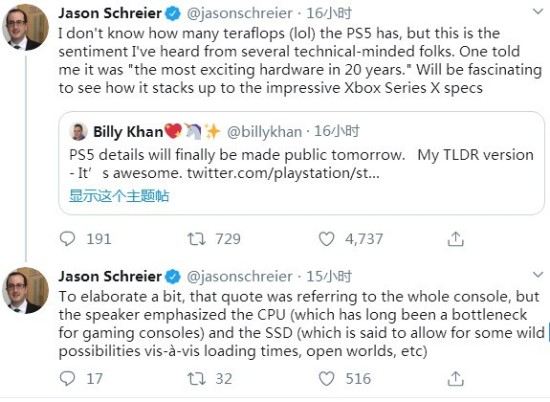This screenshot has height=402, width=550.
Task: Reply to the tweet with 17 replies
Action: click(x=67, y=378)
